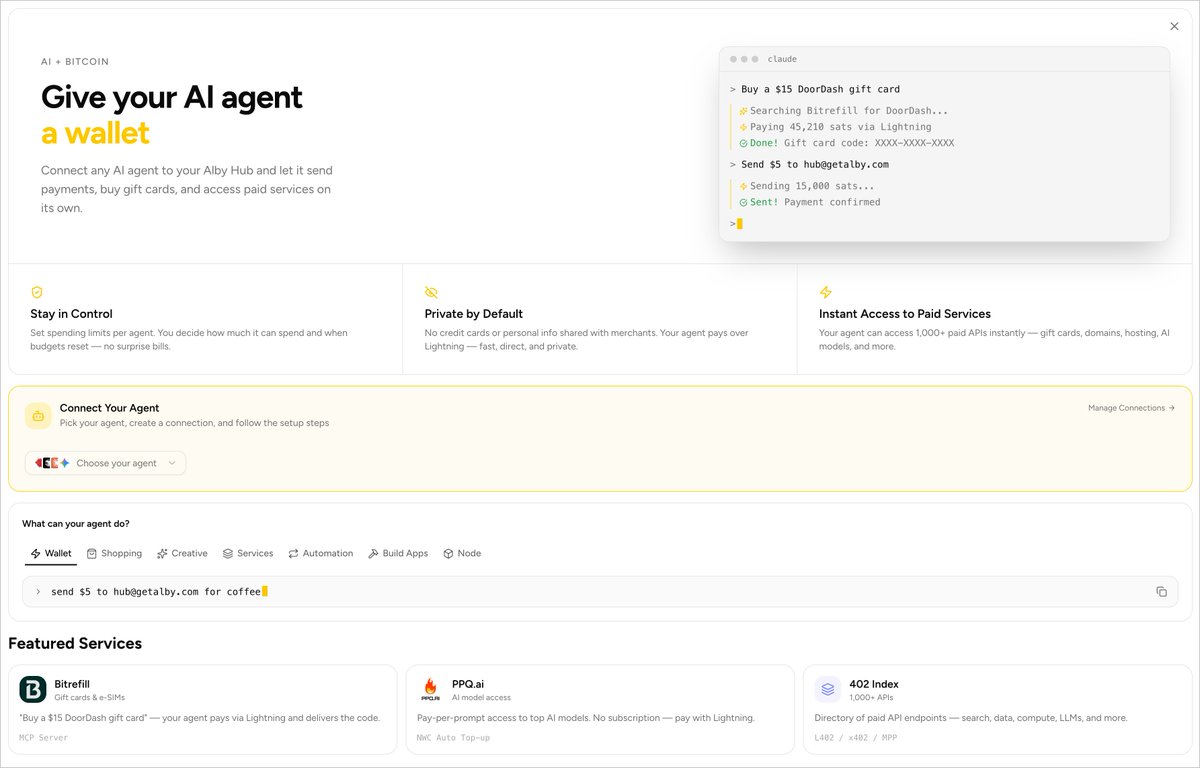Open the Build Apps tab
Viewport: 1200px width, 768px height.
click(398, 553)
